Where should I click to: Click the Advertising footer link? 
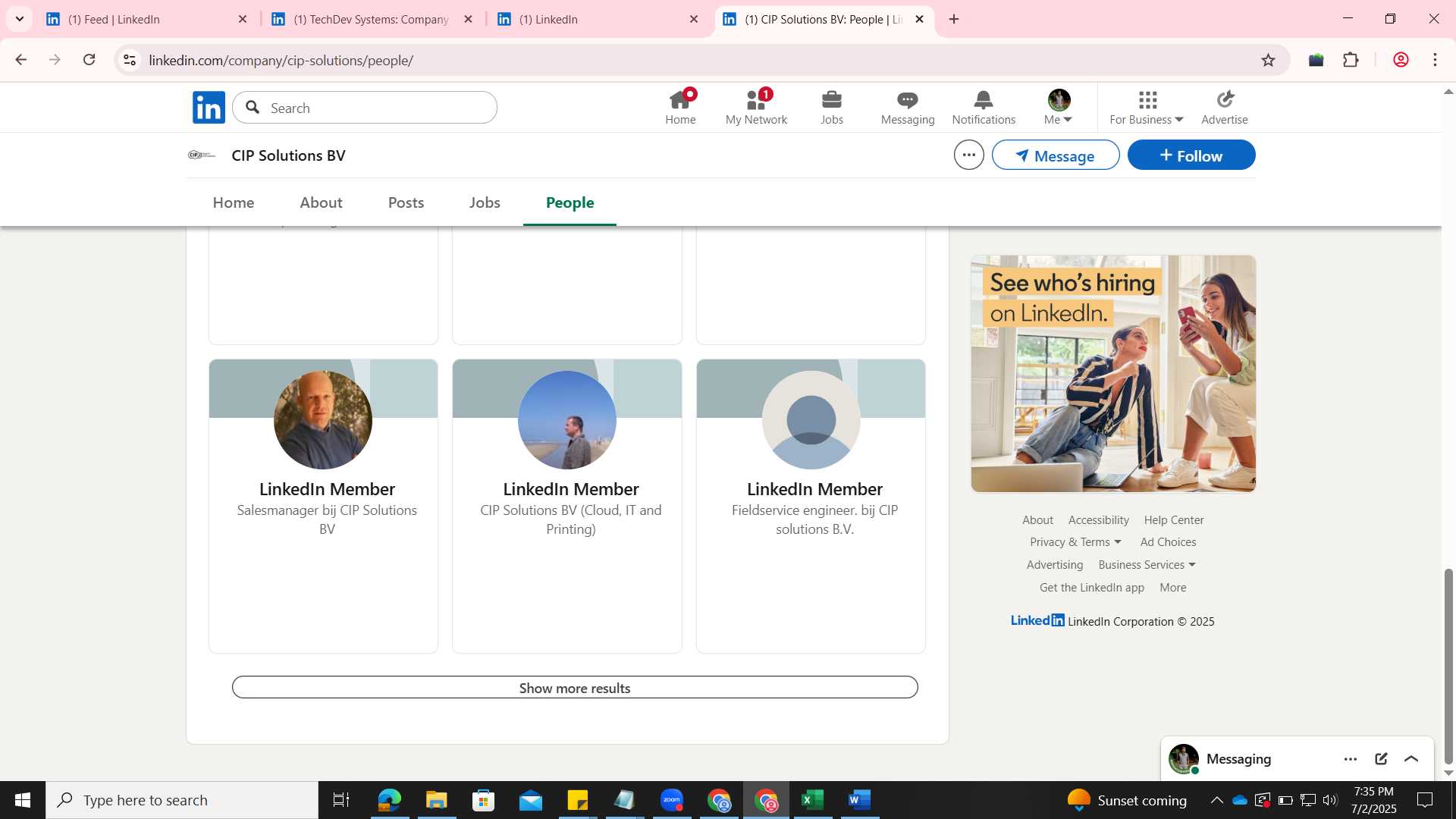pyautogui.click(x=1054, y=565)
